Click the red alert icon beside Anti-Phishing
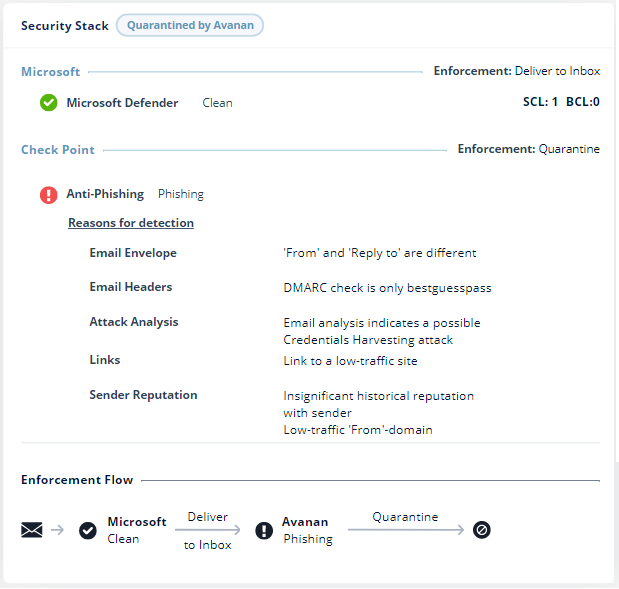 [x=49, y=195]
